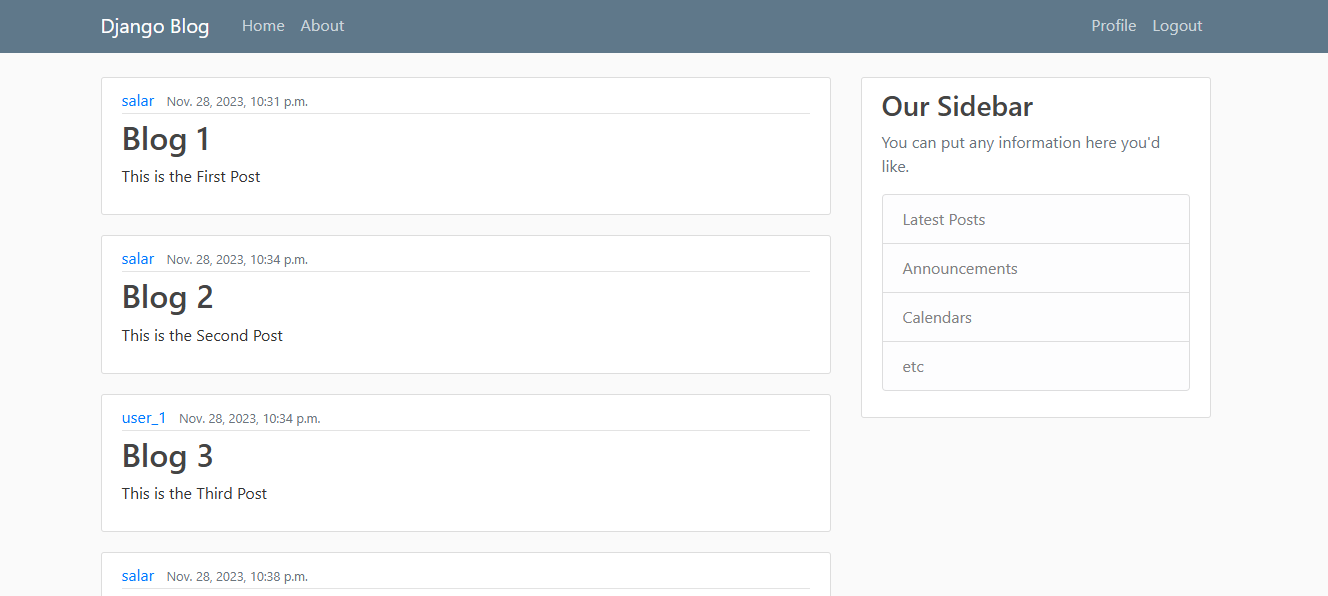
Task: Click salar's link on the bottom post
Action: 137,575
